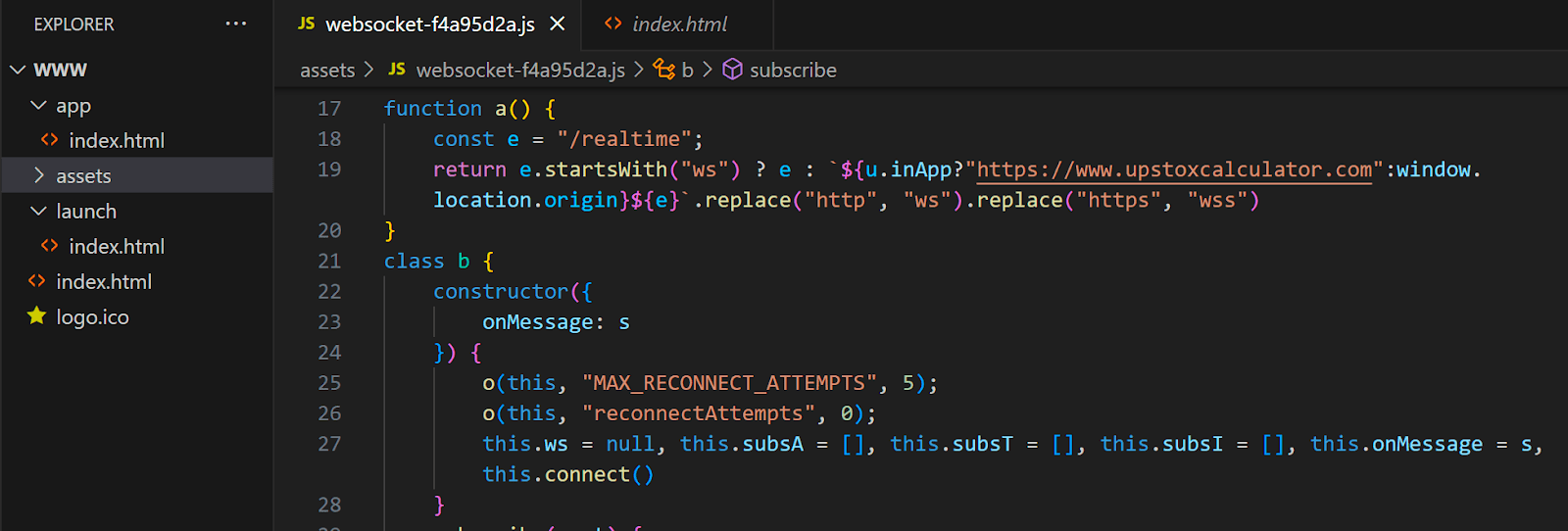Open the Explorer more actions ellipsis
This screenshot has width=1568, height=531.
[235, 24]
